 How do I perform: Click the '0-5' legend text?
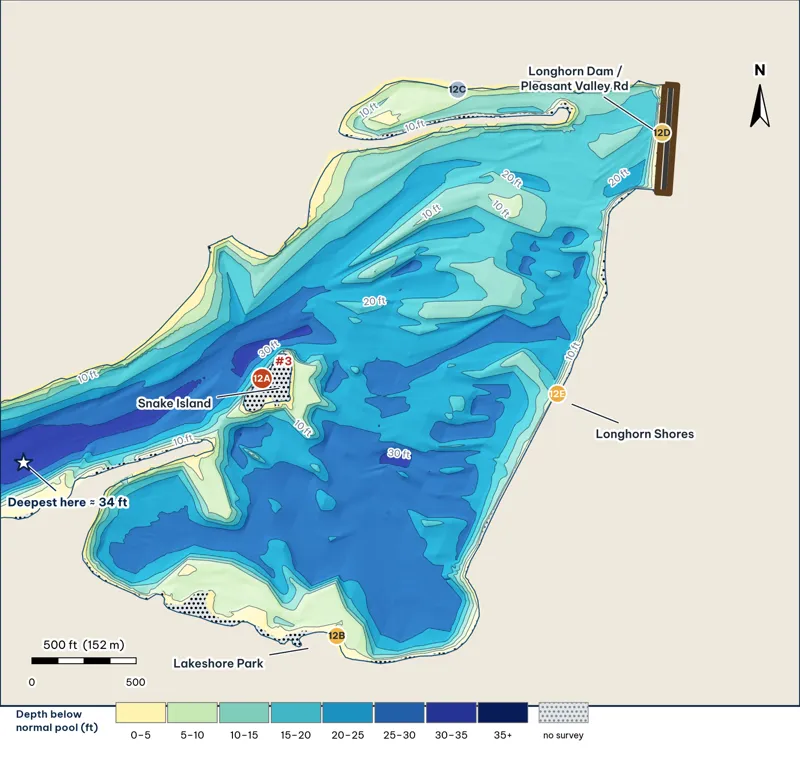point(140,735)
